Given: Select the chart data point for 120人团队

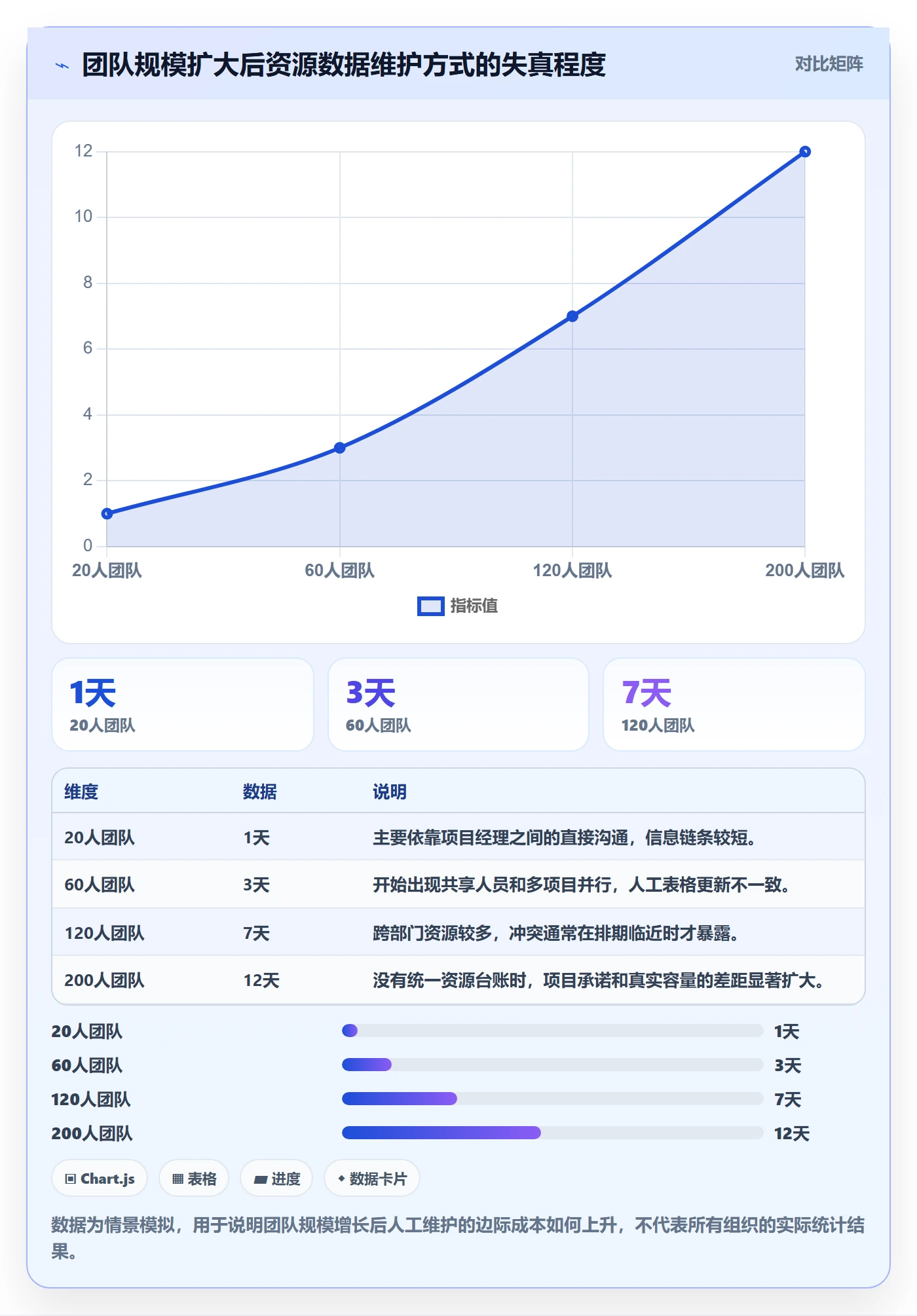Looking at the screenshot, I should point(572,316).
